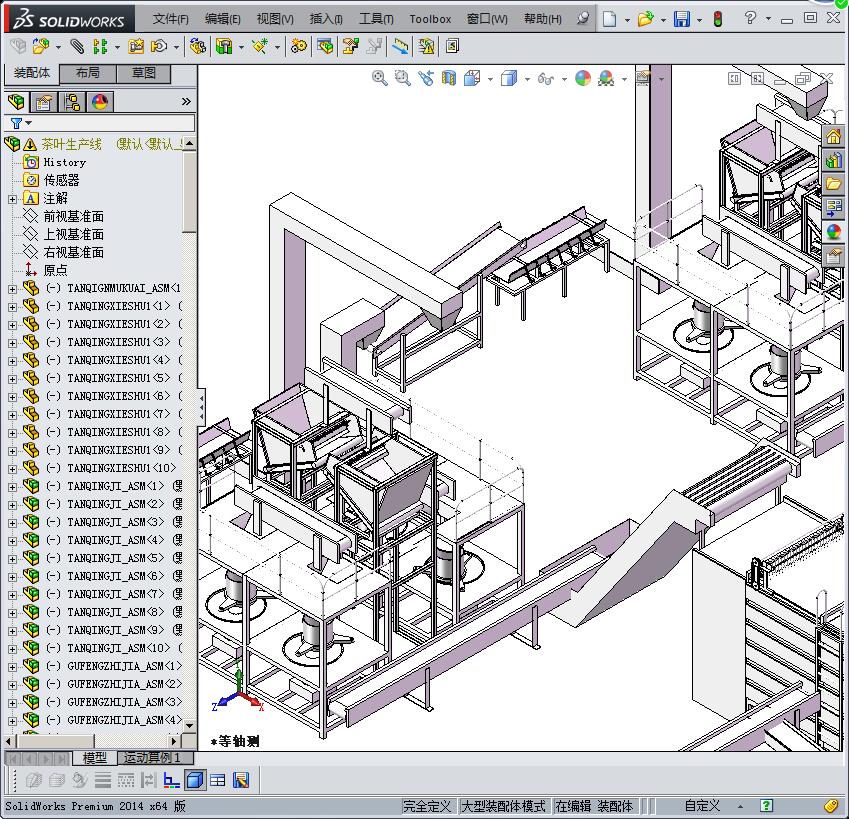Click the History tree item
Image resolution: width=849 pixels, height=819 pixels.
click(x=64, y=162)
